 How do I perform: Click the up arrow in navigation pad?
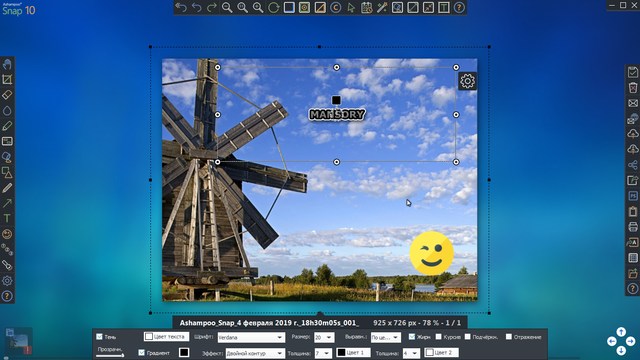(621, 332)
